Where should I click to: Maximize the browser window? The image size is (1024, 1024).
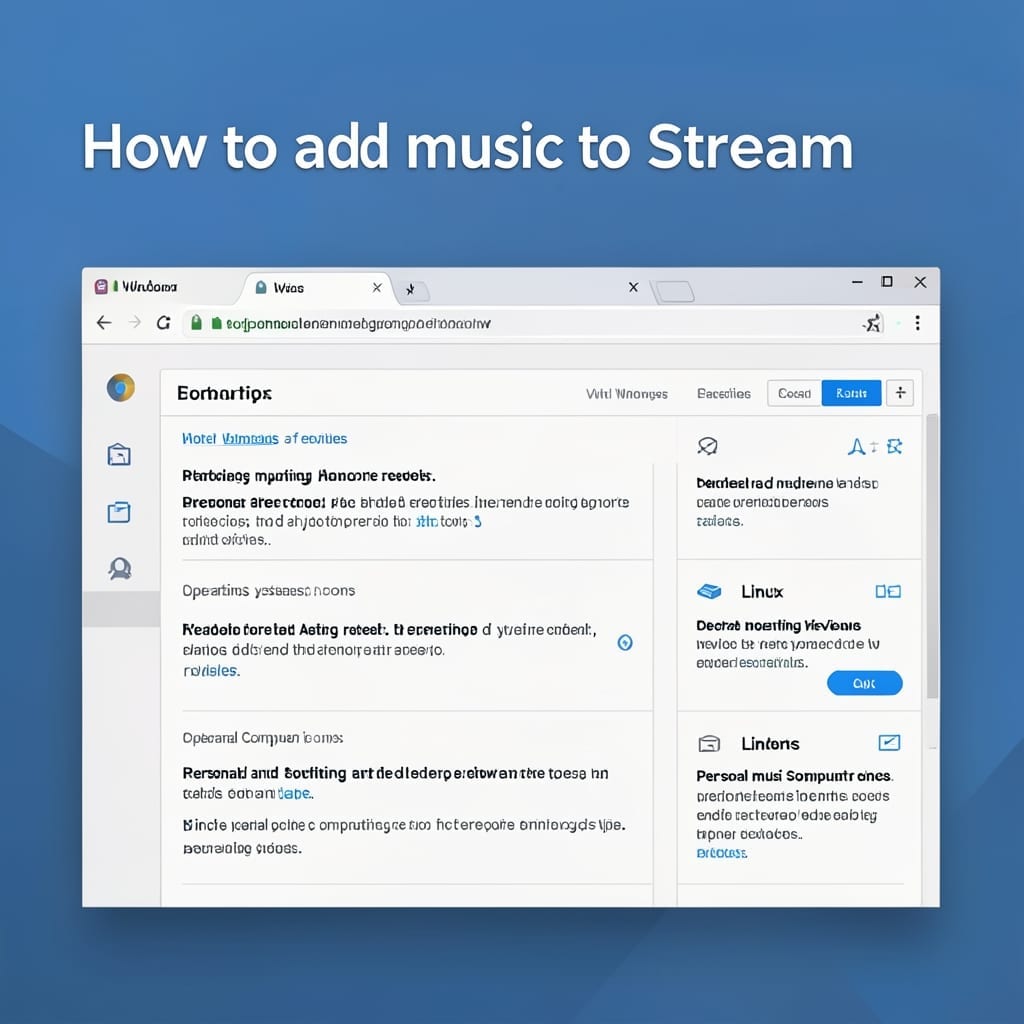887,281
